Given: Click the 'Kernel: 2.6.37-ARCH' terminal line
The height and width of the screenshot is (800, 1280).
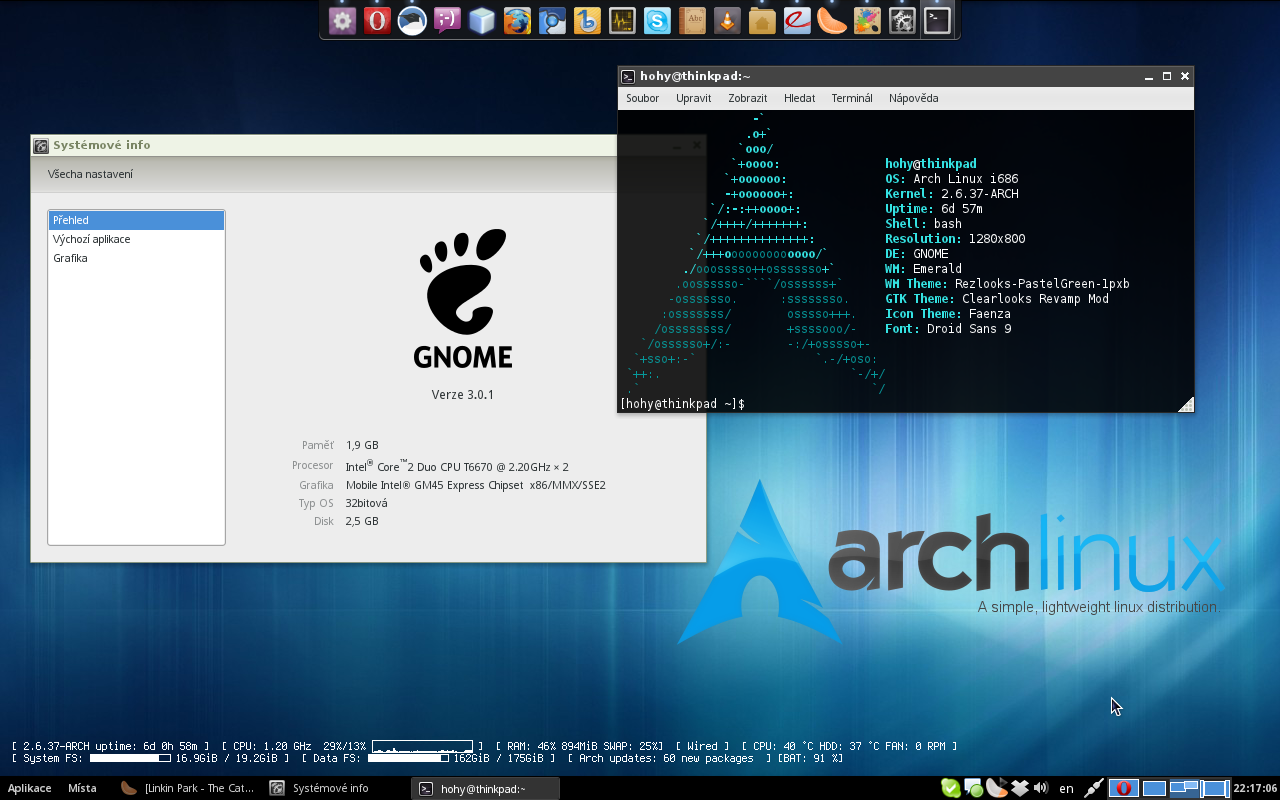Looking at the screenshot, I should pos(952,194).
